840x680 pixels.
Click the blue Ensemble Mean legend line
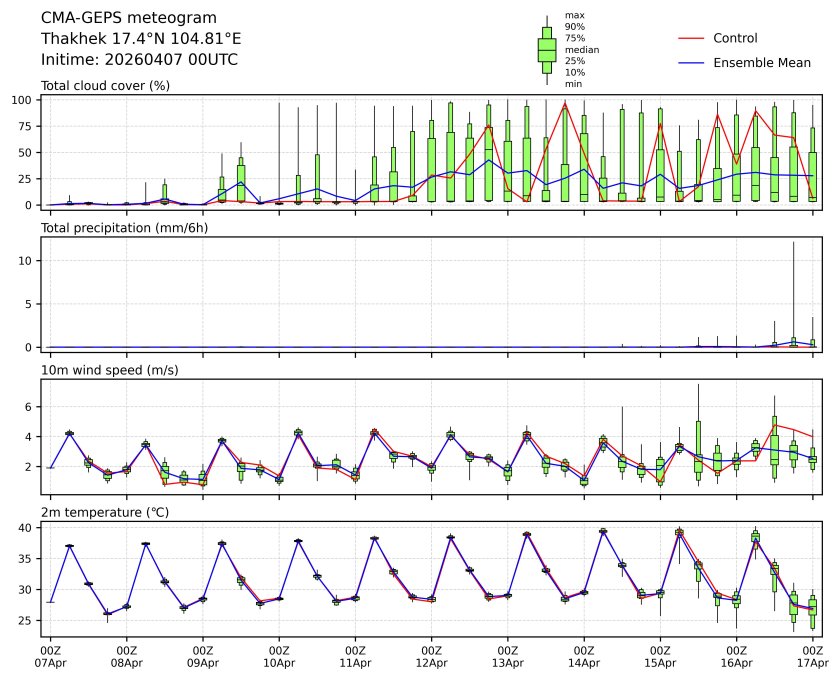tap(692, 62)
